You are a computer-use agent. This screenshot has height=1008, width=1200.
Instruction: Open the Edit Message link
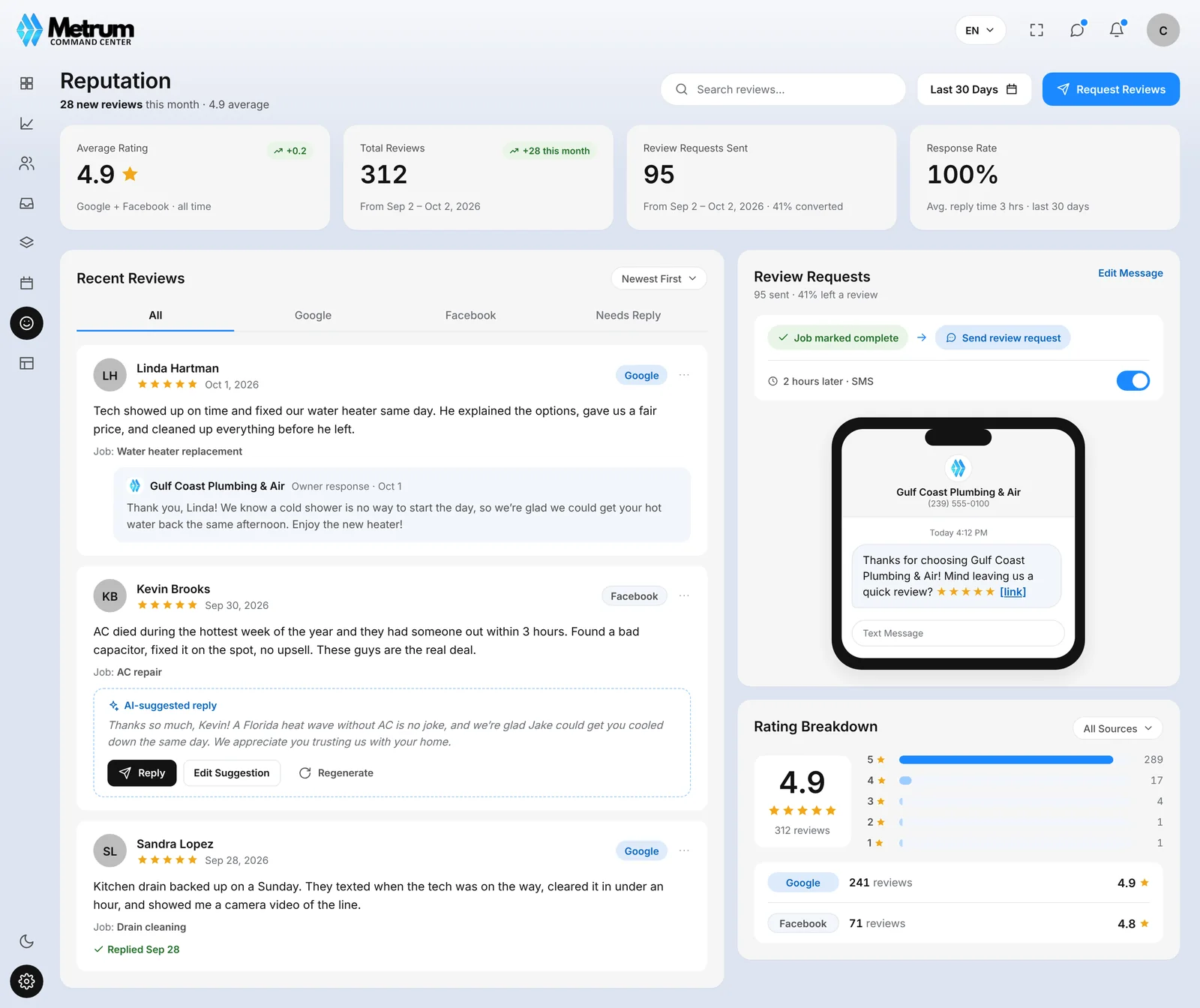pos(1130,273)
